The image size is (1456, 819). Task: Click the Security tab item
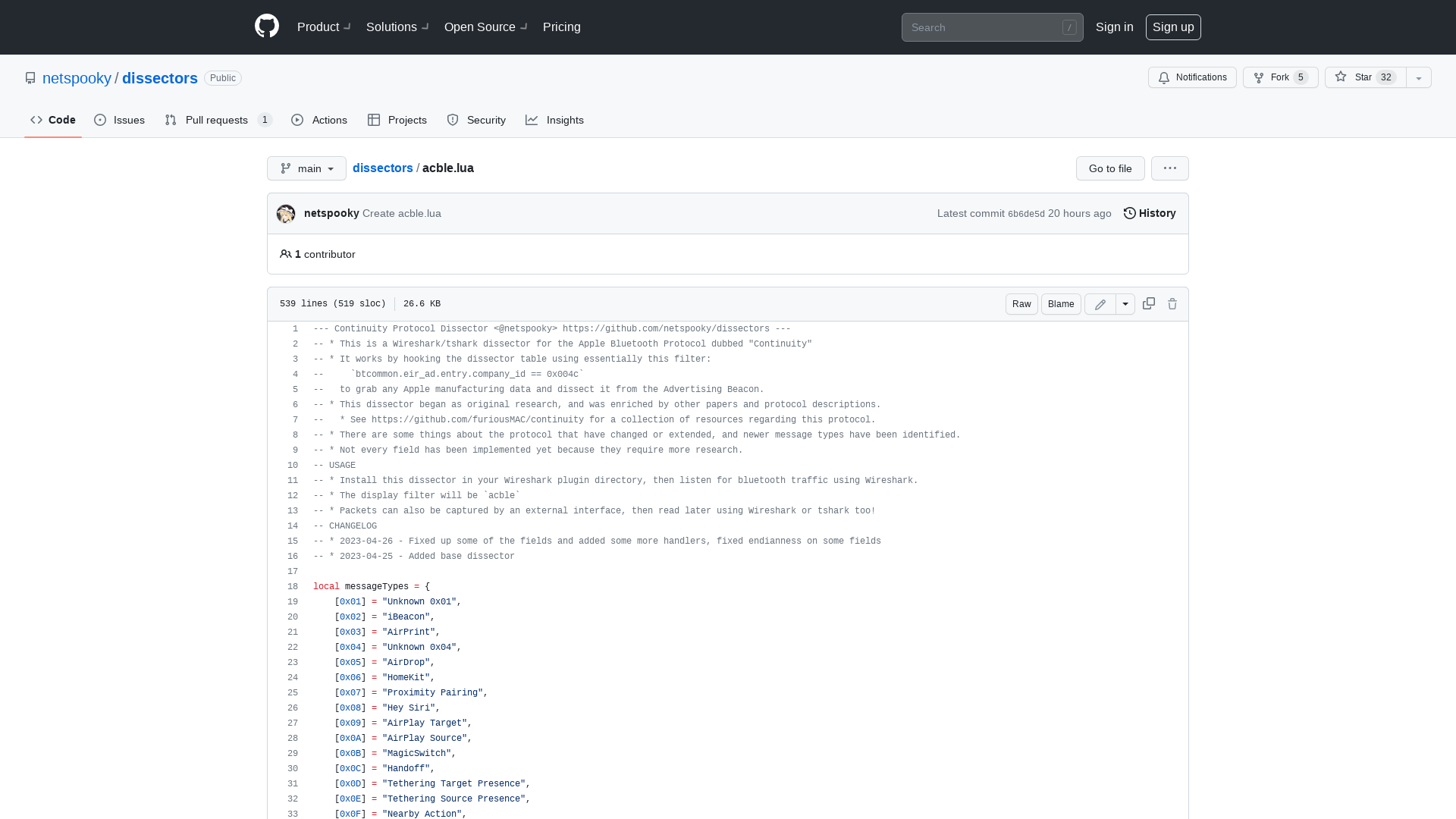[477, 119]
